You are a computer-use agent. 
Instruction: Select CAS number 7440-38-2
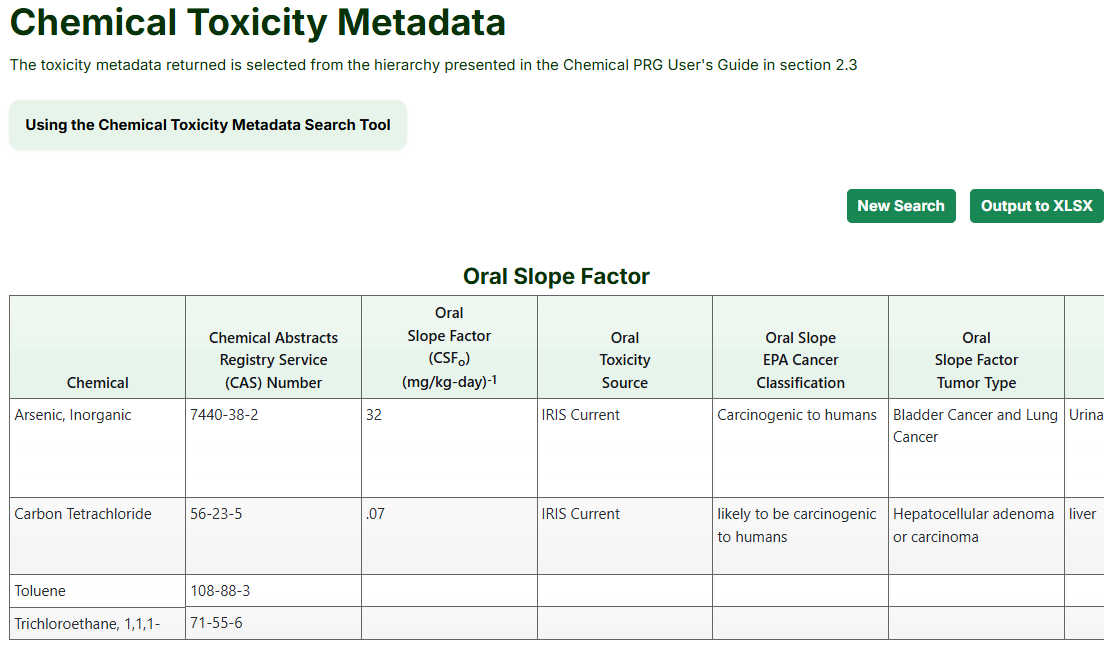click(224, 415)
